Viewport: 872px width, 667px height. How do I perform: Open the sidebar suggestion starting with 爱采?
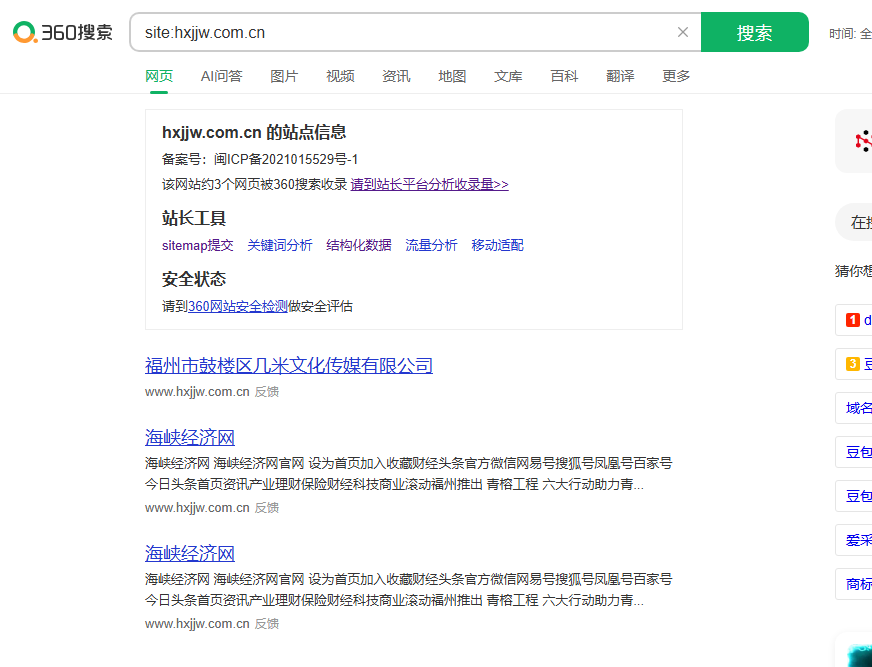pos(855,540)
